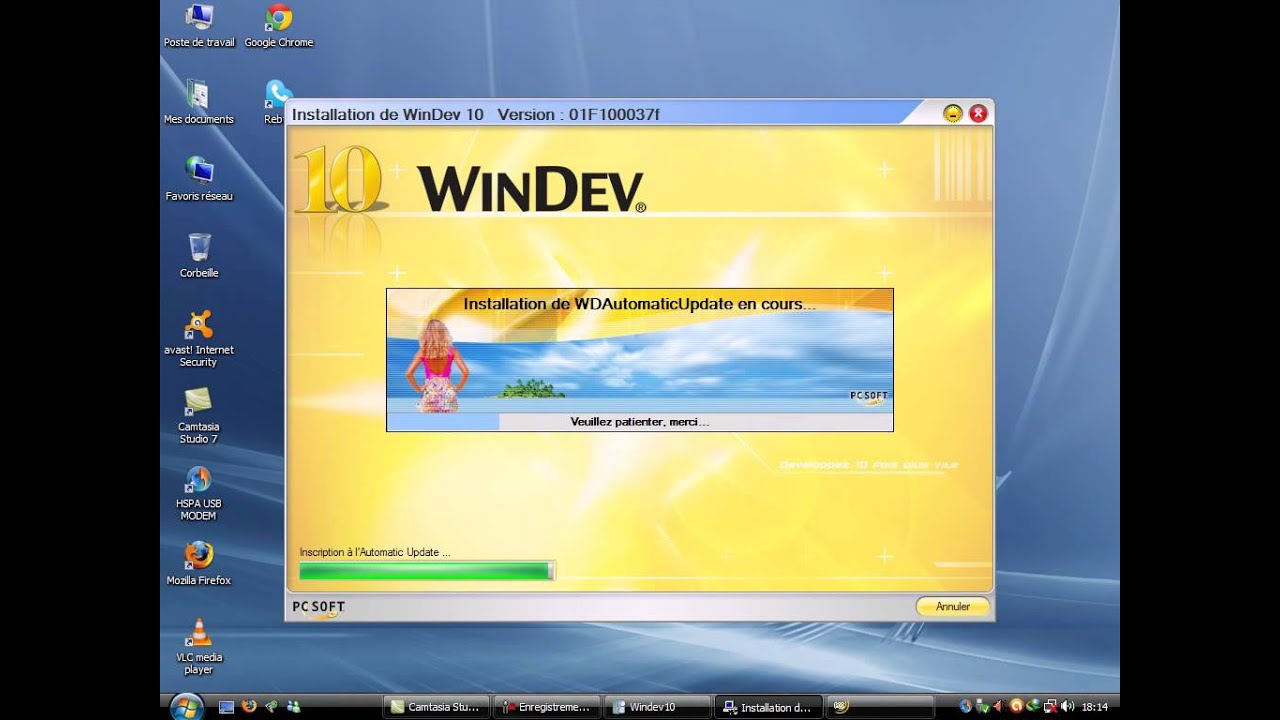Click the taskbar clock showing 18:14
Image resolution: width=1280 pixels, height=720 pixels.
click(1094, 707)
